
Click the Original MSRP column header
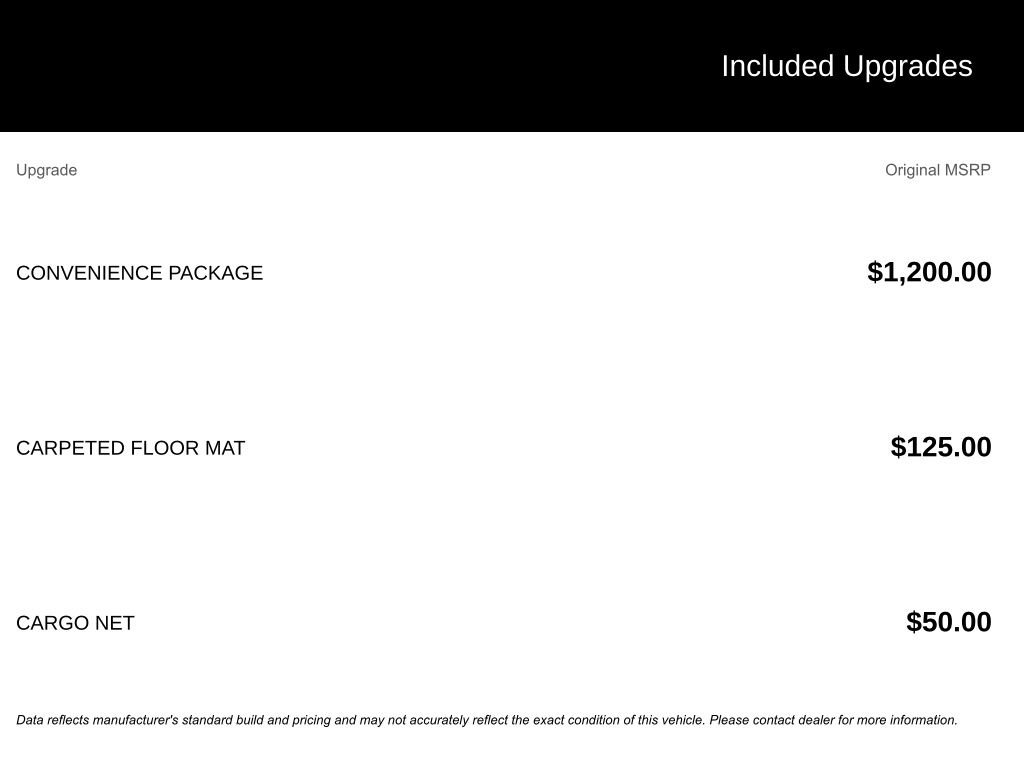tap(937, 170)
